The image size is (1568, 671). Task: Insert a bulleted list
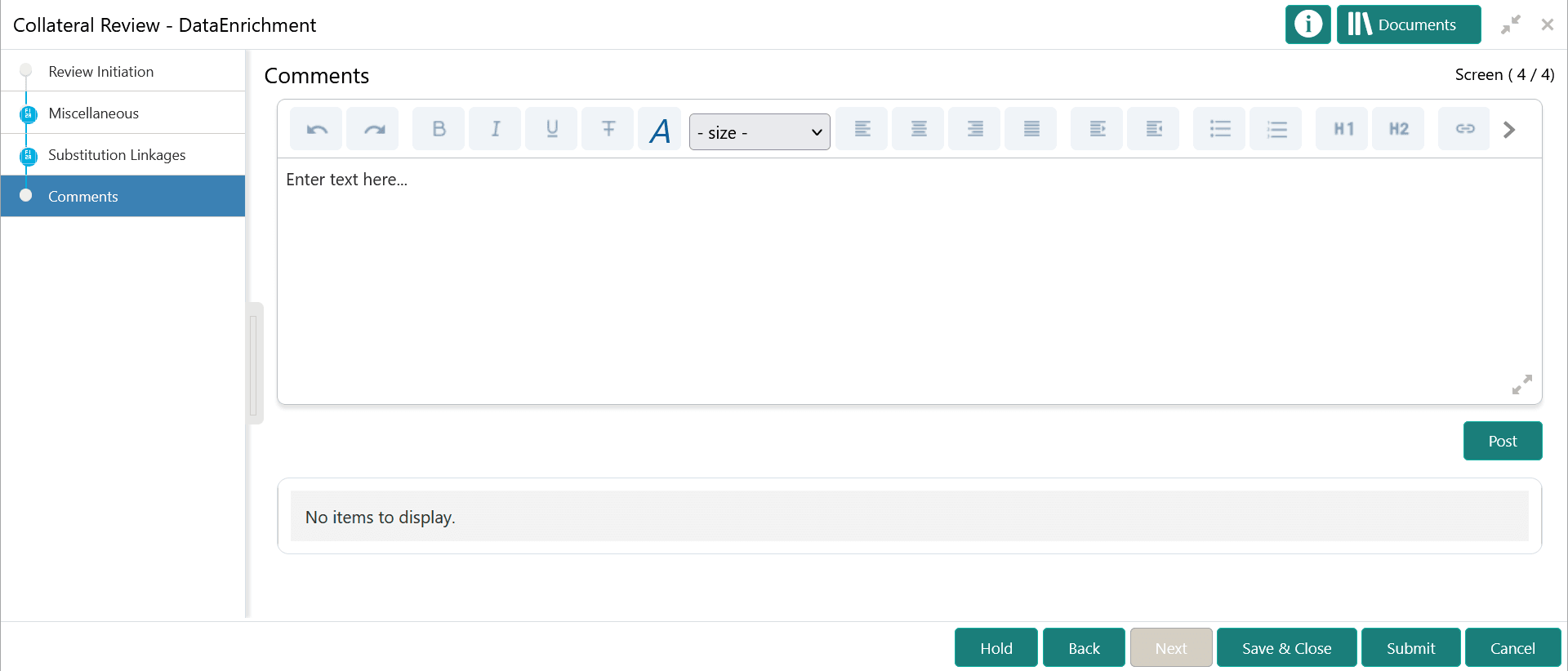click(1219, 129)
